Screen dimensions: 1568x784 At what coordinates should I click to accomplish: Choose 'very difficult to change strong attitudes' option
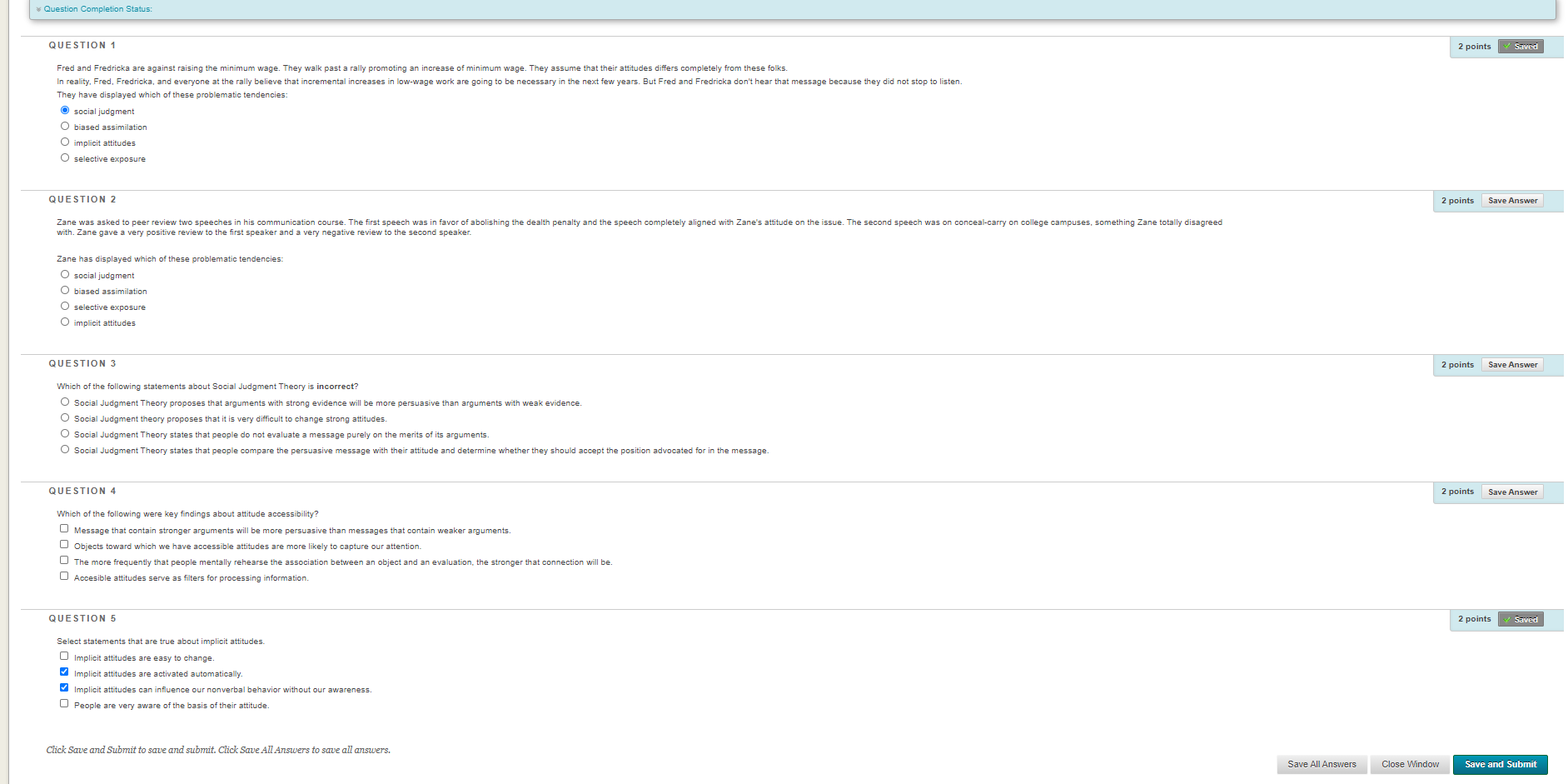tap(65, 418)
